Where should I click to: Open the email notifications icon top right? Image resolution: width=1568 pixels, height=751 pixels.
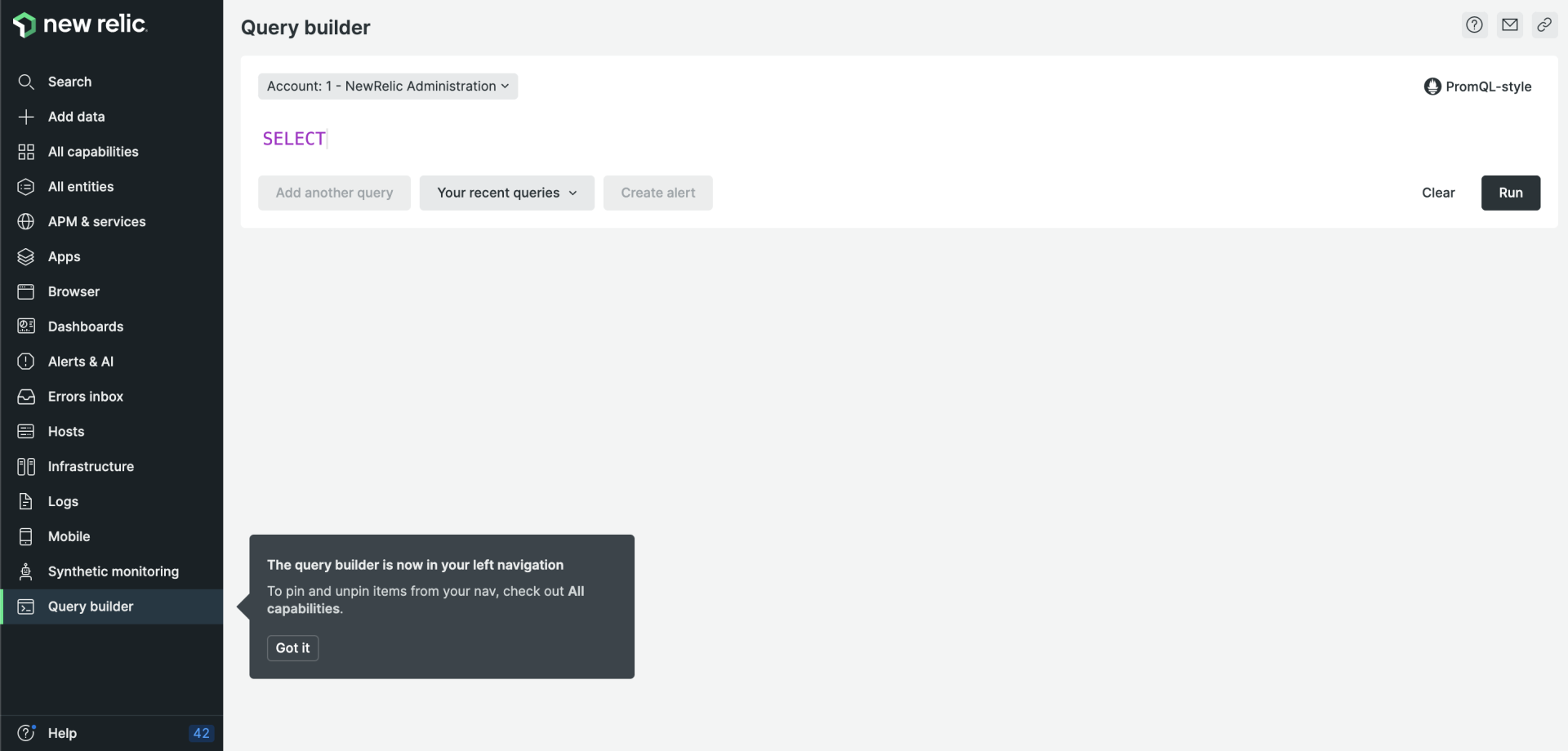[1509, 24]
